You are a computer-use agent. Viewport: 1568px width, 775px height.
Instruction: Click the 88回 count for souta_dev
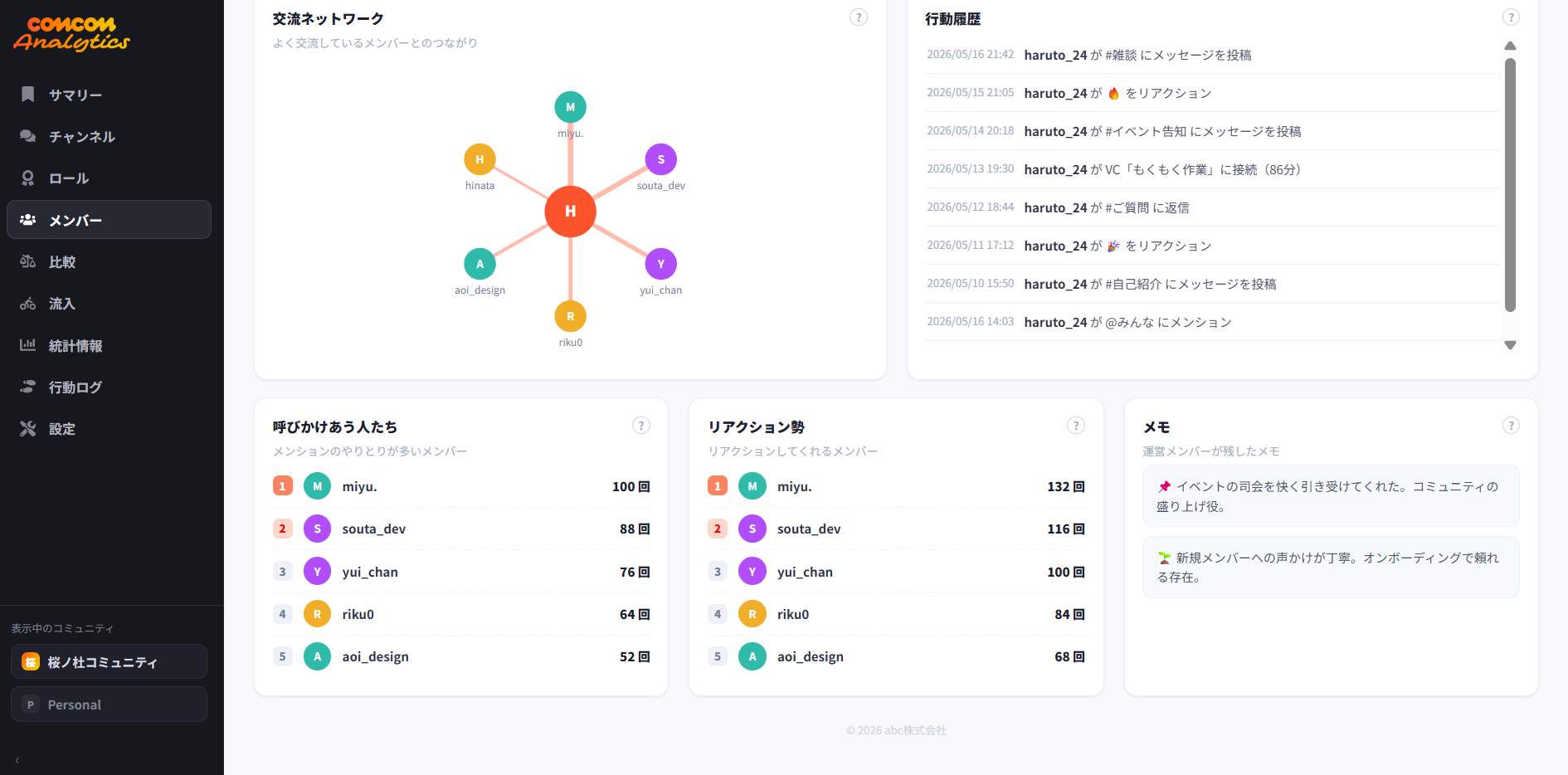[x=635, y=529]
